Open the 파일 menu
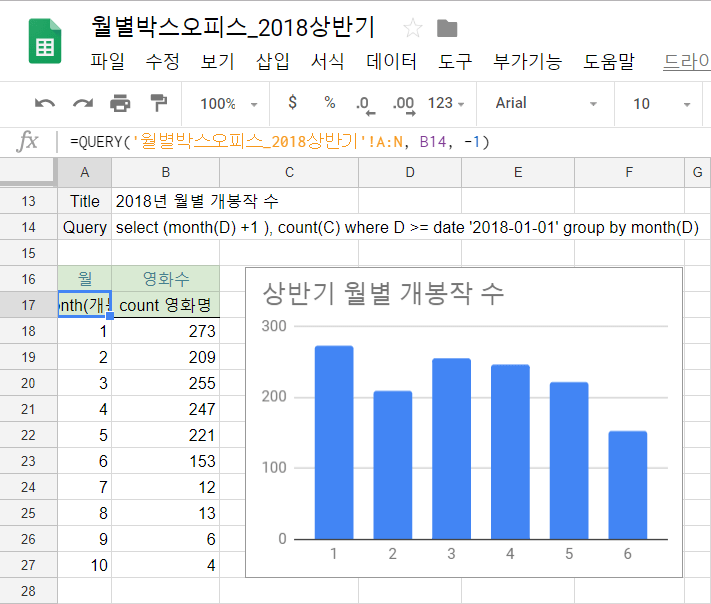Viewport: 711px width, 604px height. (107, 62)
